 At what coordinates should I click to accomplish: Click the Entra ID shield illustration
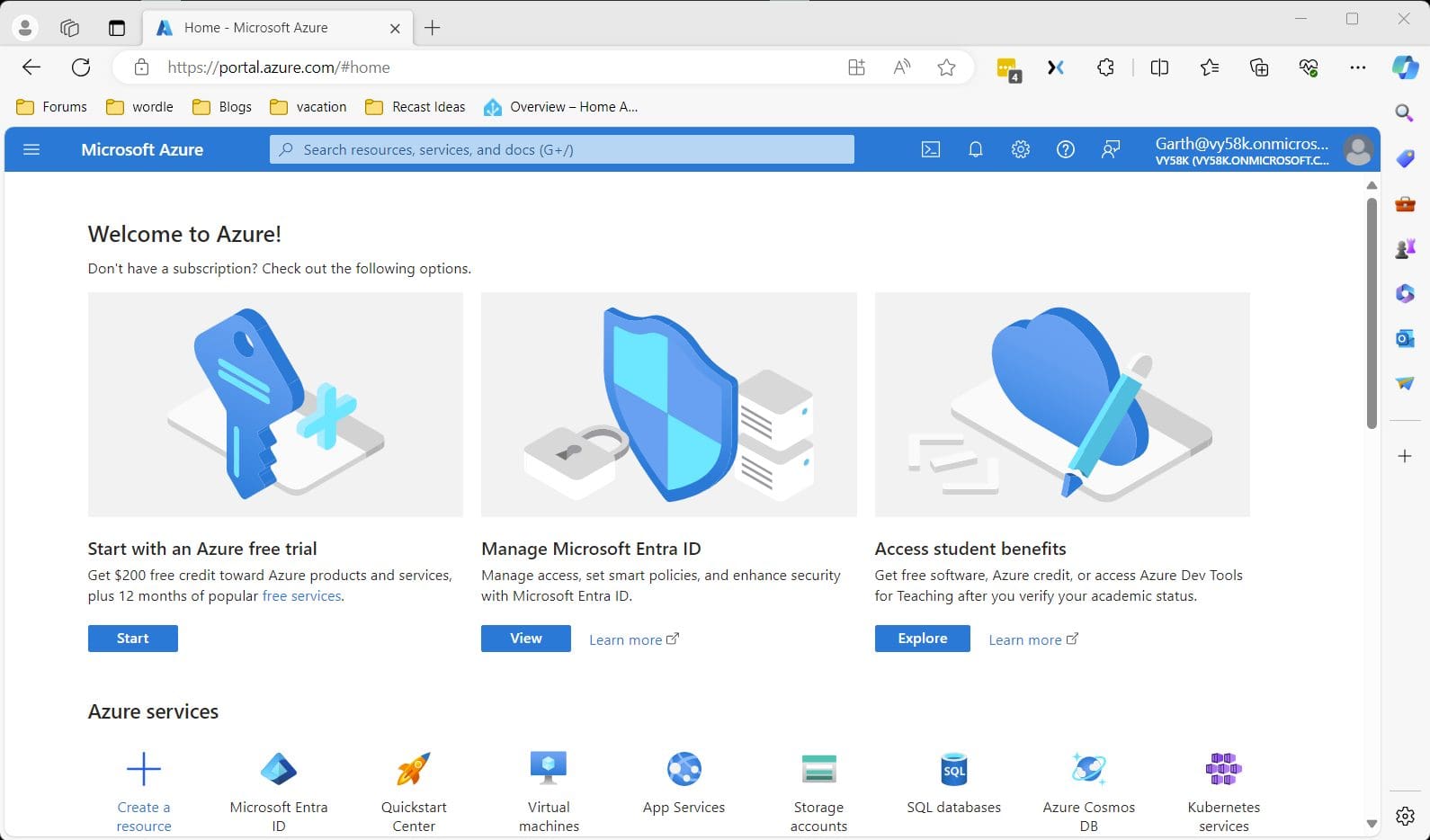(x=669, y=404)
